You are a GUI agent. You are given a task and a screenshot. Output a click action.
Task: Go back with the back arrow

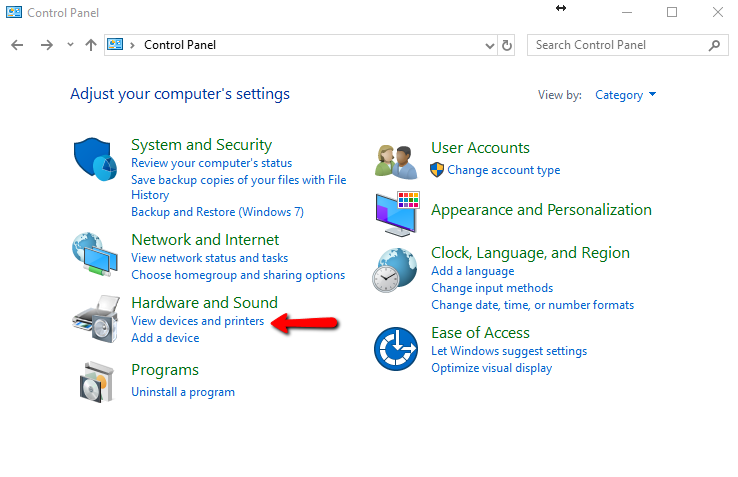(17, 45)
